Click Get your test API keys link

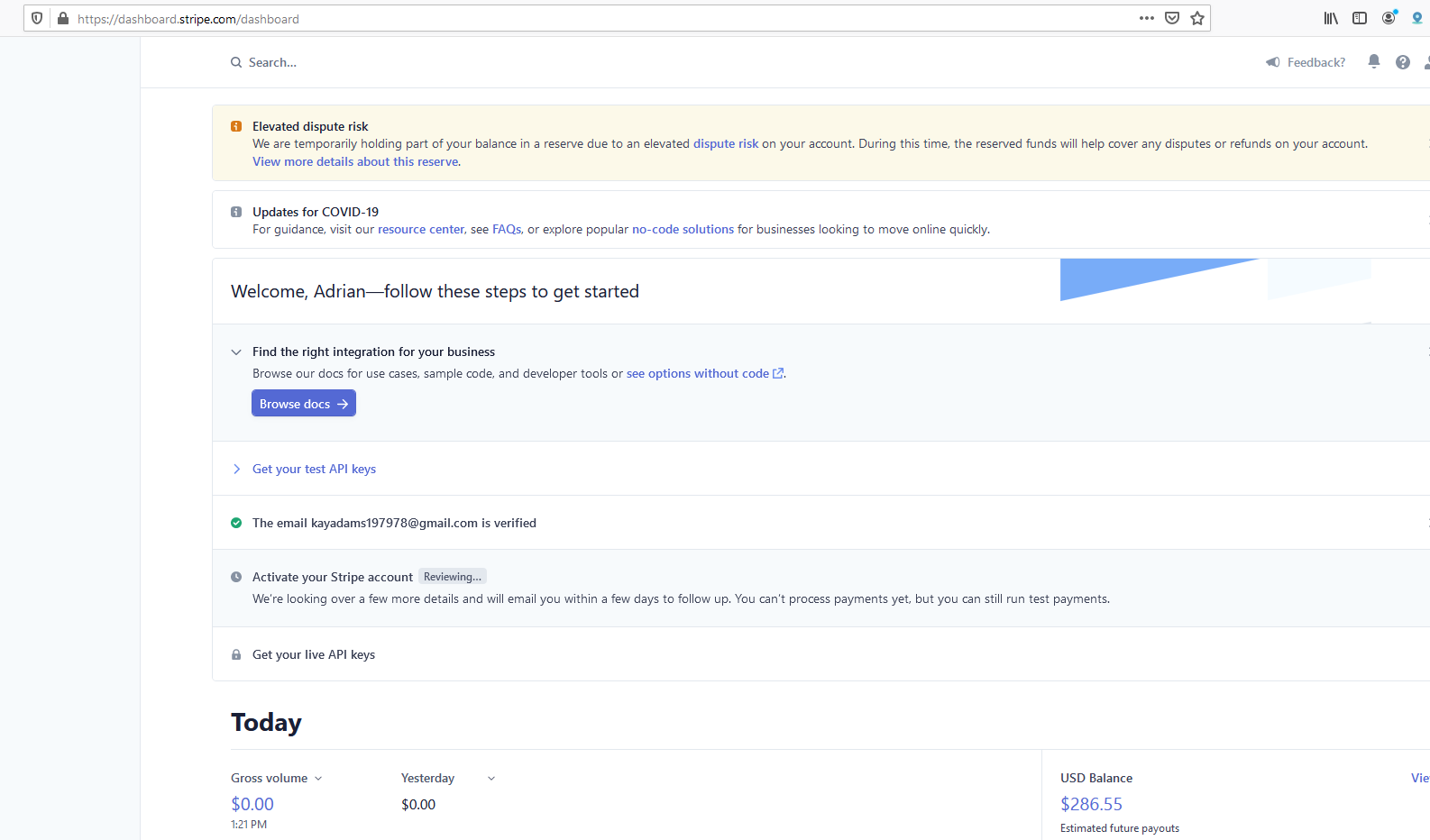314,469
